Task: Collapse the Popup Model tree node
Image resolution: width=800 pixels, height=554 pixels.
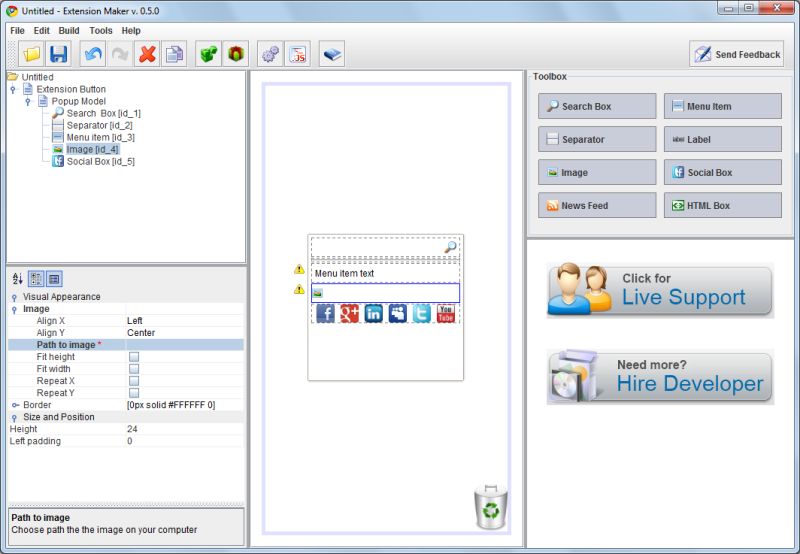Action: tap(28, 102)
